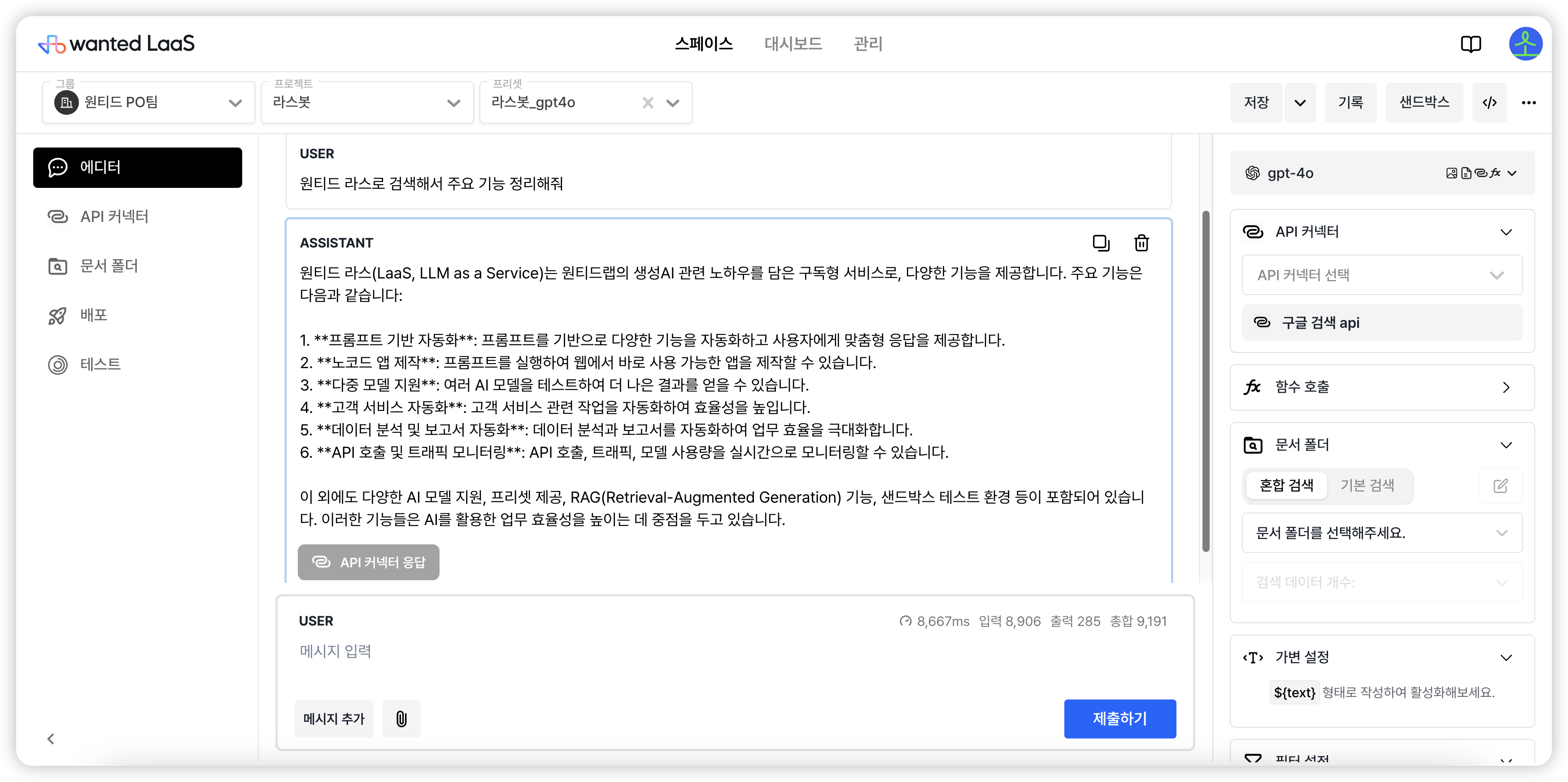Image resolution: width=1568 pixels, height=782 pixels.
Task: Open the documentation book icon
Action: (1471, 44)
